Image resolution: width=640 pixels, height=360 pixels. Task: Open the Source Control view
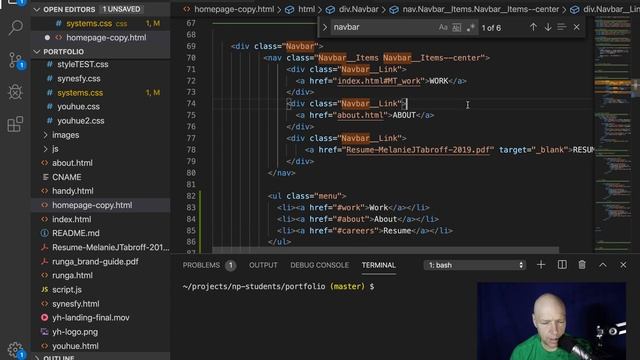(x=16, y=60)
